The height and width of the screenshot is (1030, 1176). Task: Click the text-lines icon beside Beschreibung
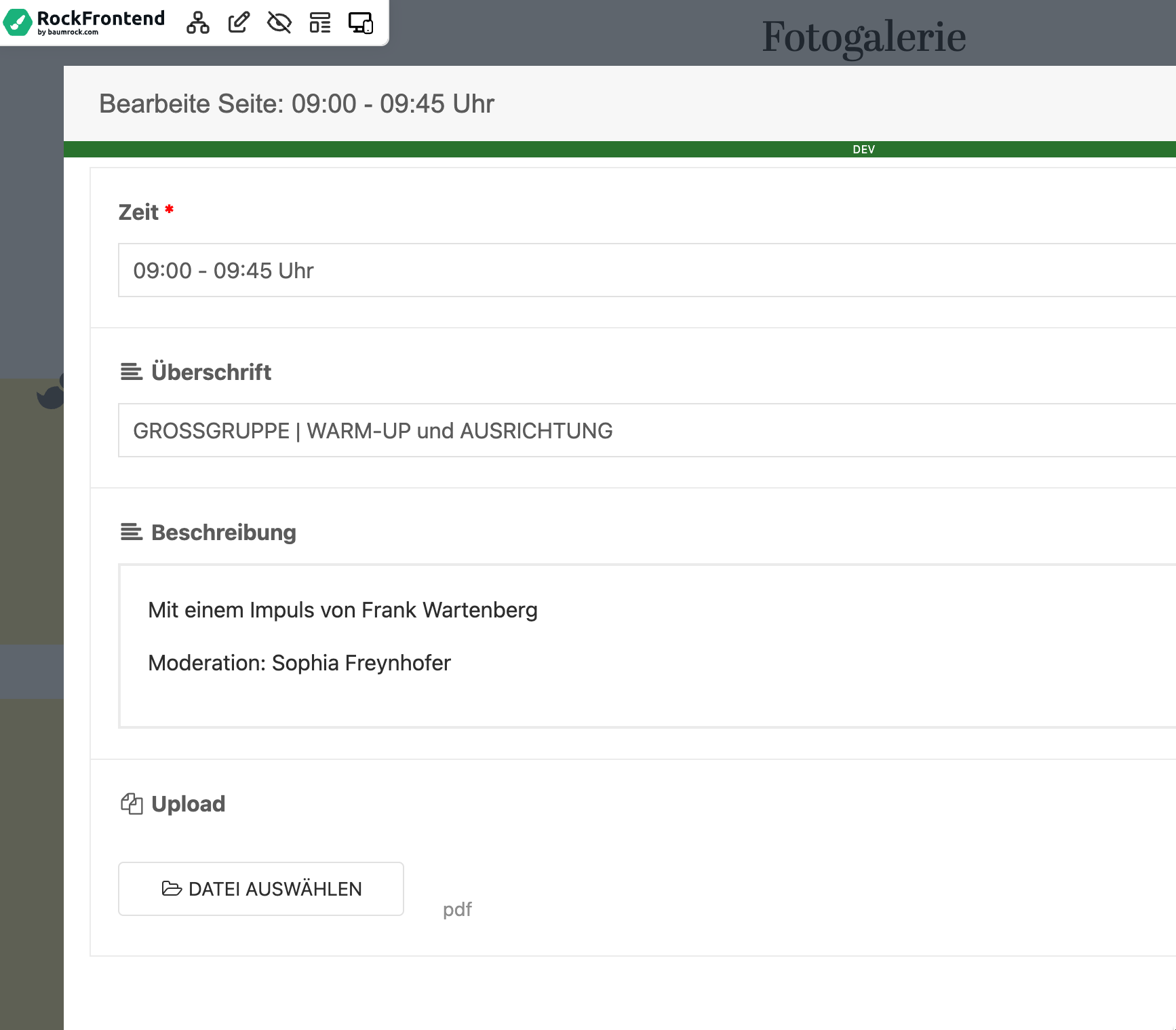click(132, 532)
